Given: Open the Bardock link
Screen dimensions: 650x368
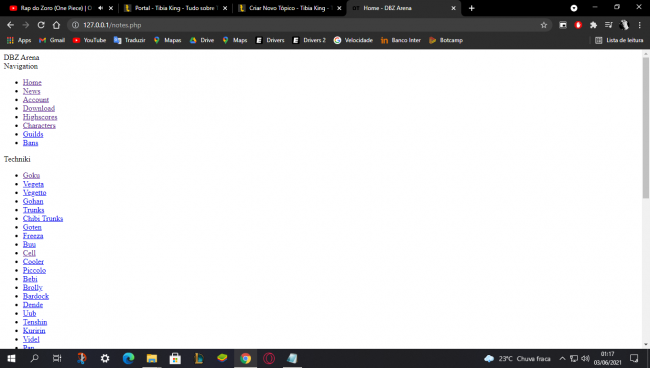Looking at the screenshot, I should [x=36, y=296].
